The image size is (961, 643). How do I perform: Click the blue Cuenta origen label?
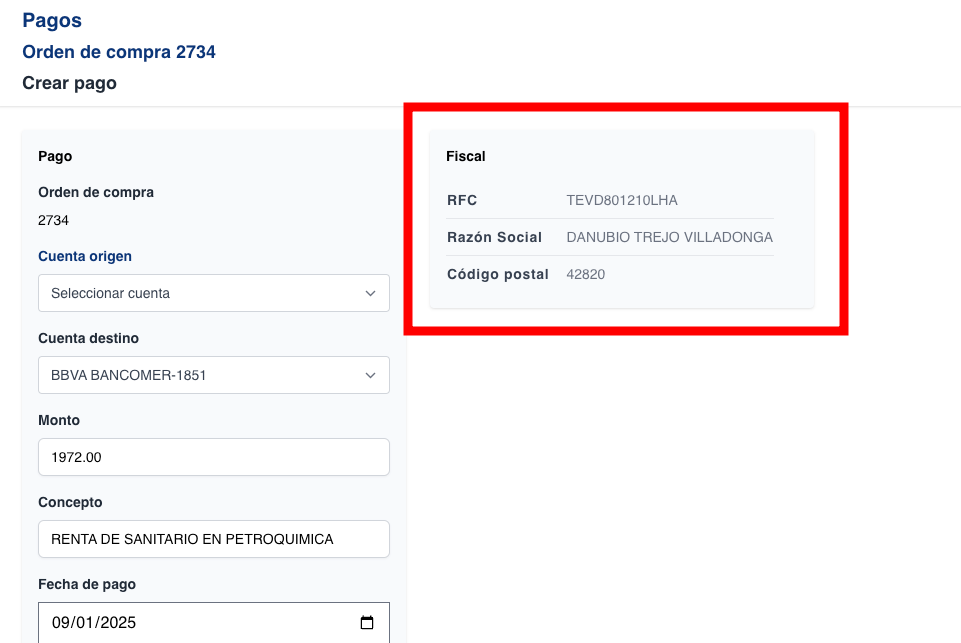(84, 256)
